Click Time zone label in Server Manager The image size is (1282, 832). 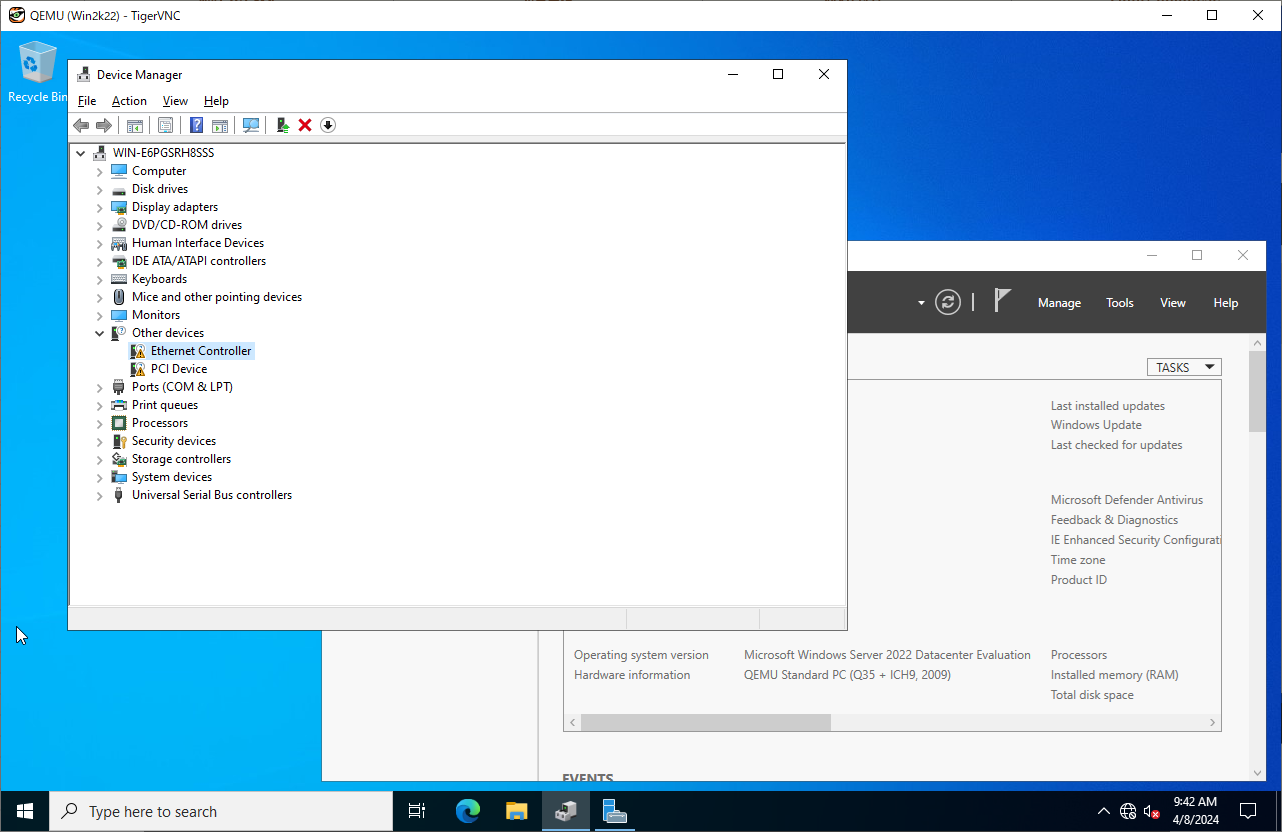pyautogui.click(x=1078, y=560)
